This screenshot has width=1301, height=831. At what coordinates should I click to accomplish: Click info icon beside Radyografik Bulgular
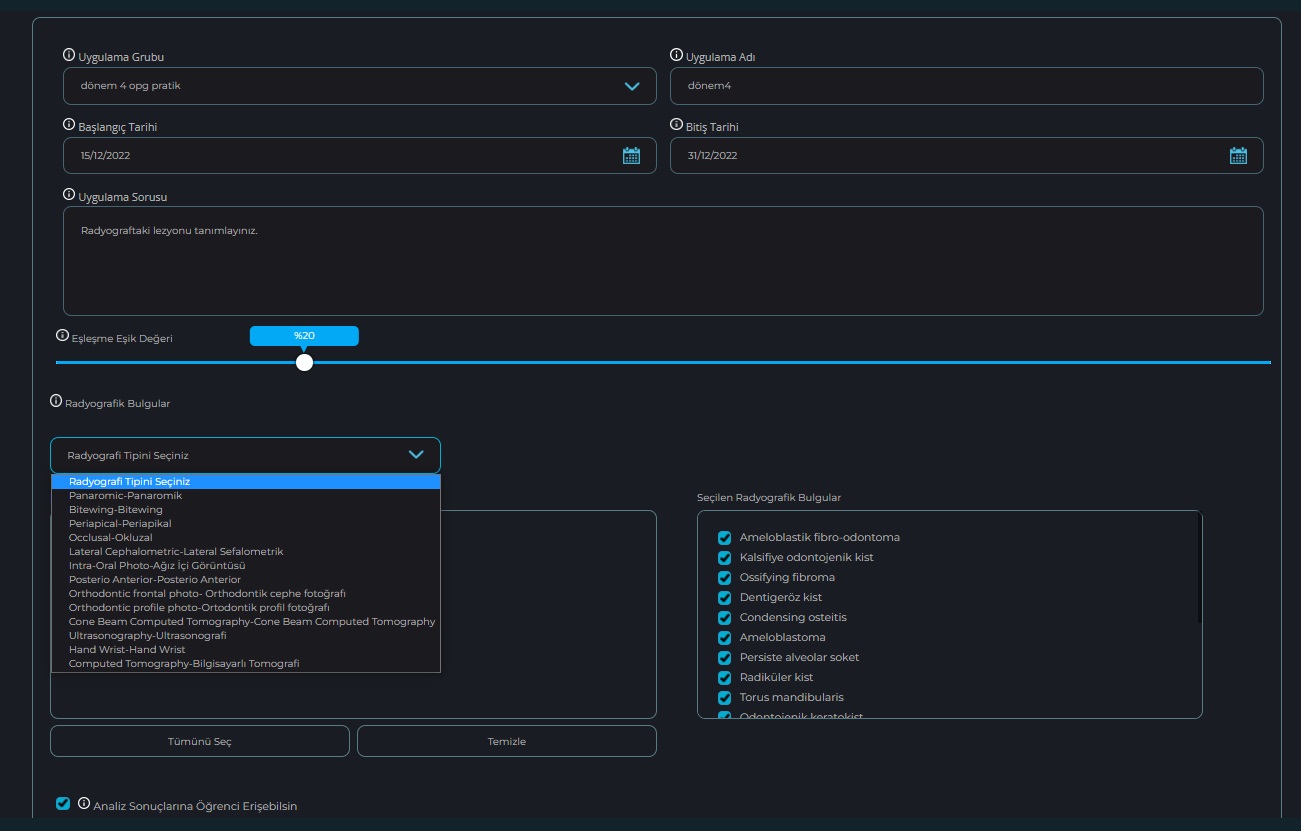(56, 402)
